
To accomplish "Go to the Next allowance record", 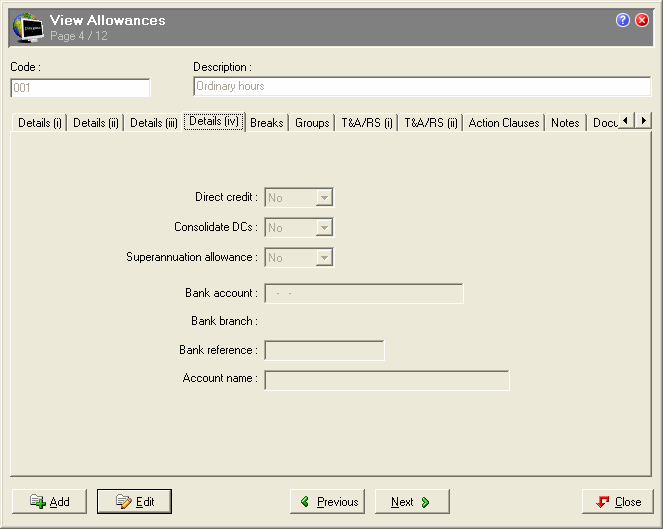I will pyautogui.click(x=412, y=502).
